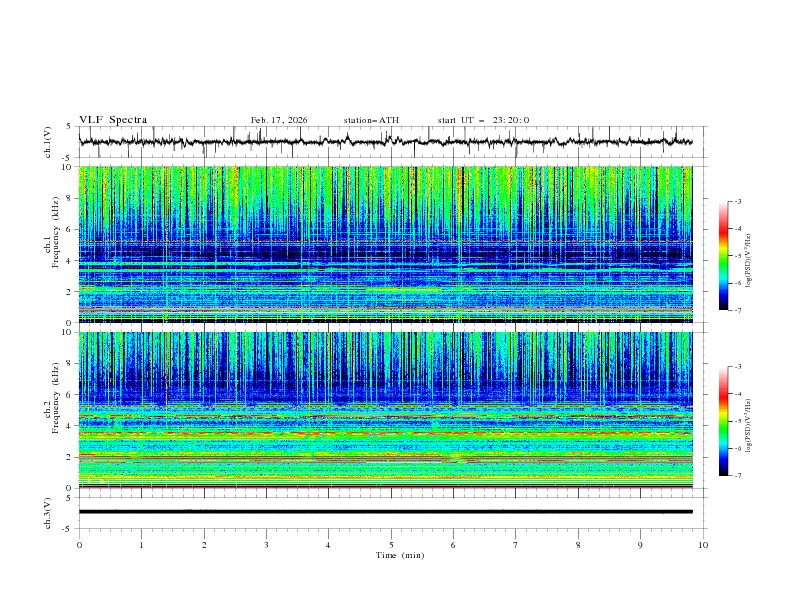
Task: Click the ch.1 spectrogram color bar
Action: (724, 256)
